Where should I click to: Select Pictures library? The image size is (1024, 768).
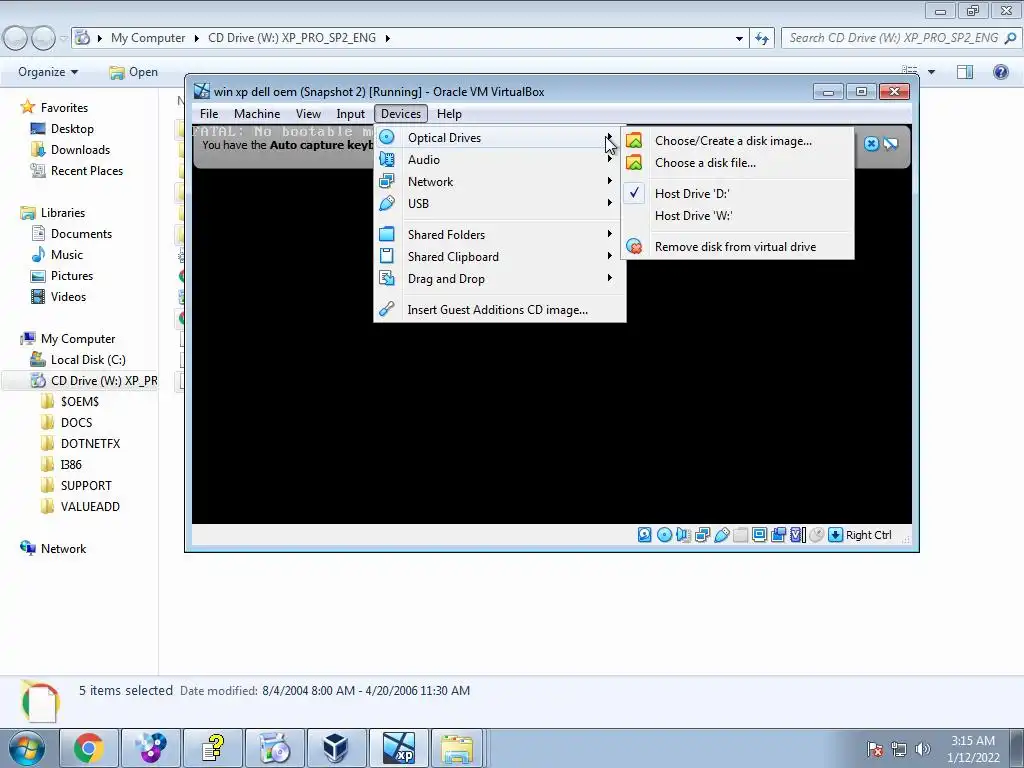(72, 276)
